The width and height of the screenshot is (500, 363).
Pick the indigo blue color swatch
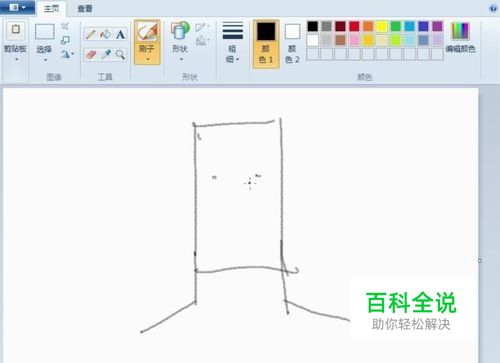coord(423,26)
